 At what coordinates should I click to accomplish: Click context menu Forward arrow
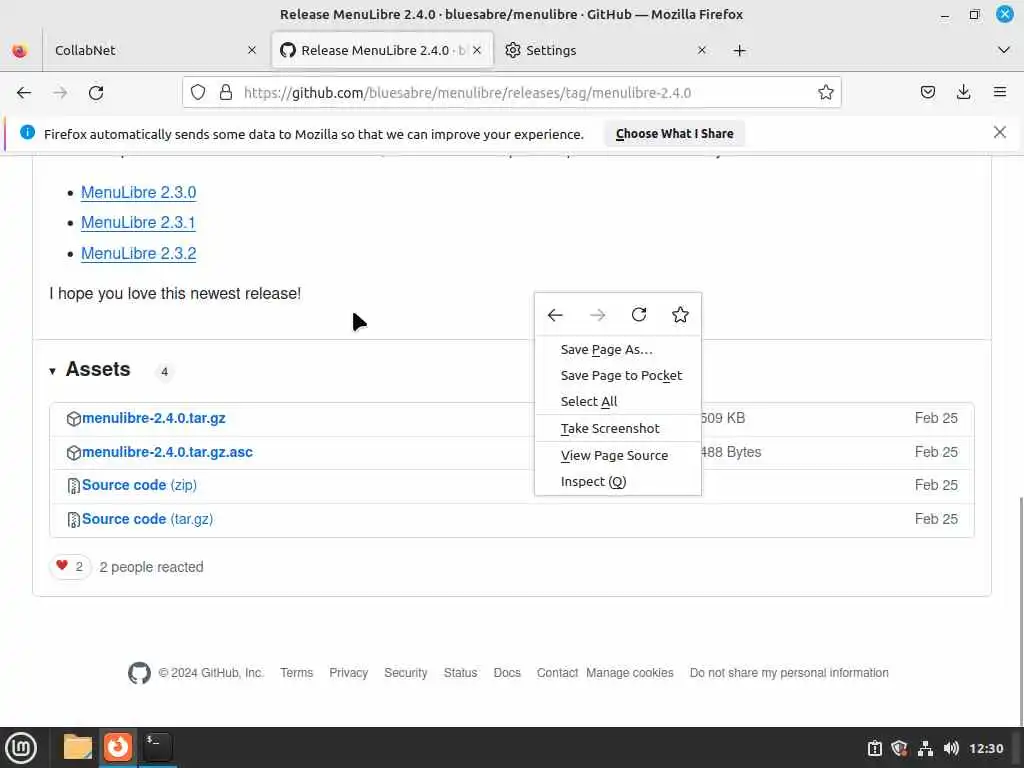click(598, 315)
